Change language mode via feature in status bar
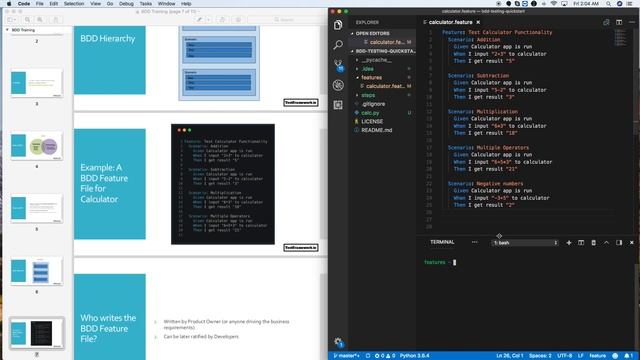This screenshot has width=640, height=360. (597, 356)
